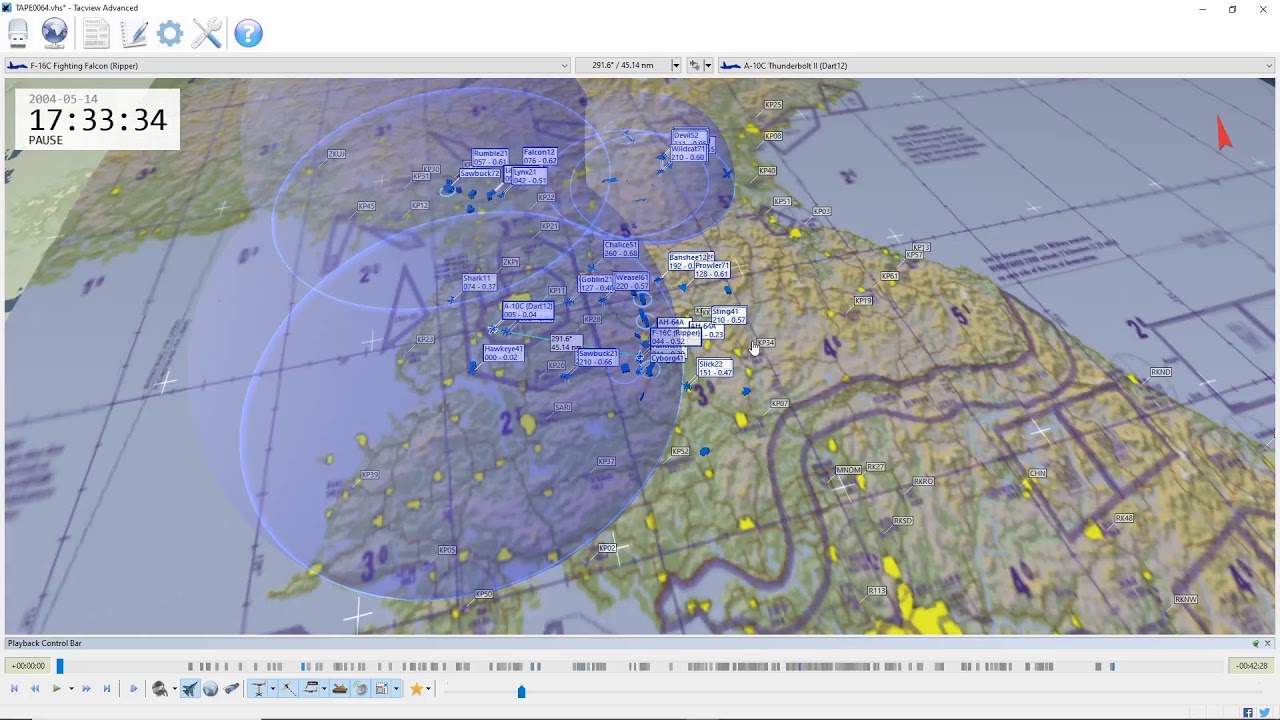
Task: Open help via blue question mark icon
Action: click(x=248, y=34)
